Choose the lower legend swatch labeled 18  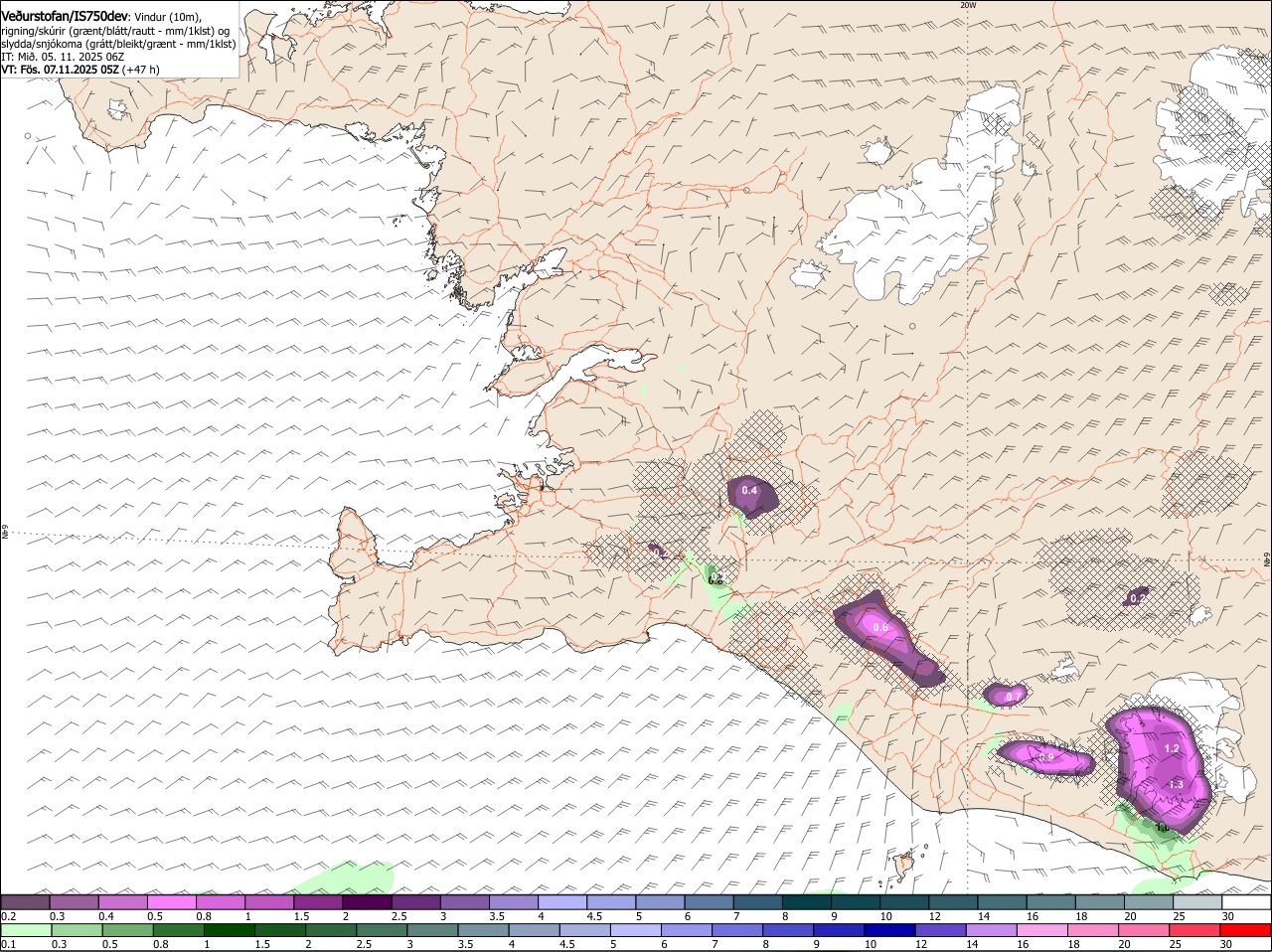point(1094,930)
